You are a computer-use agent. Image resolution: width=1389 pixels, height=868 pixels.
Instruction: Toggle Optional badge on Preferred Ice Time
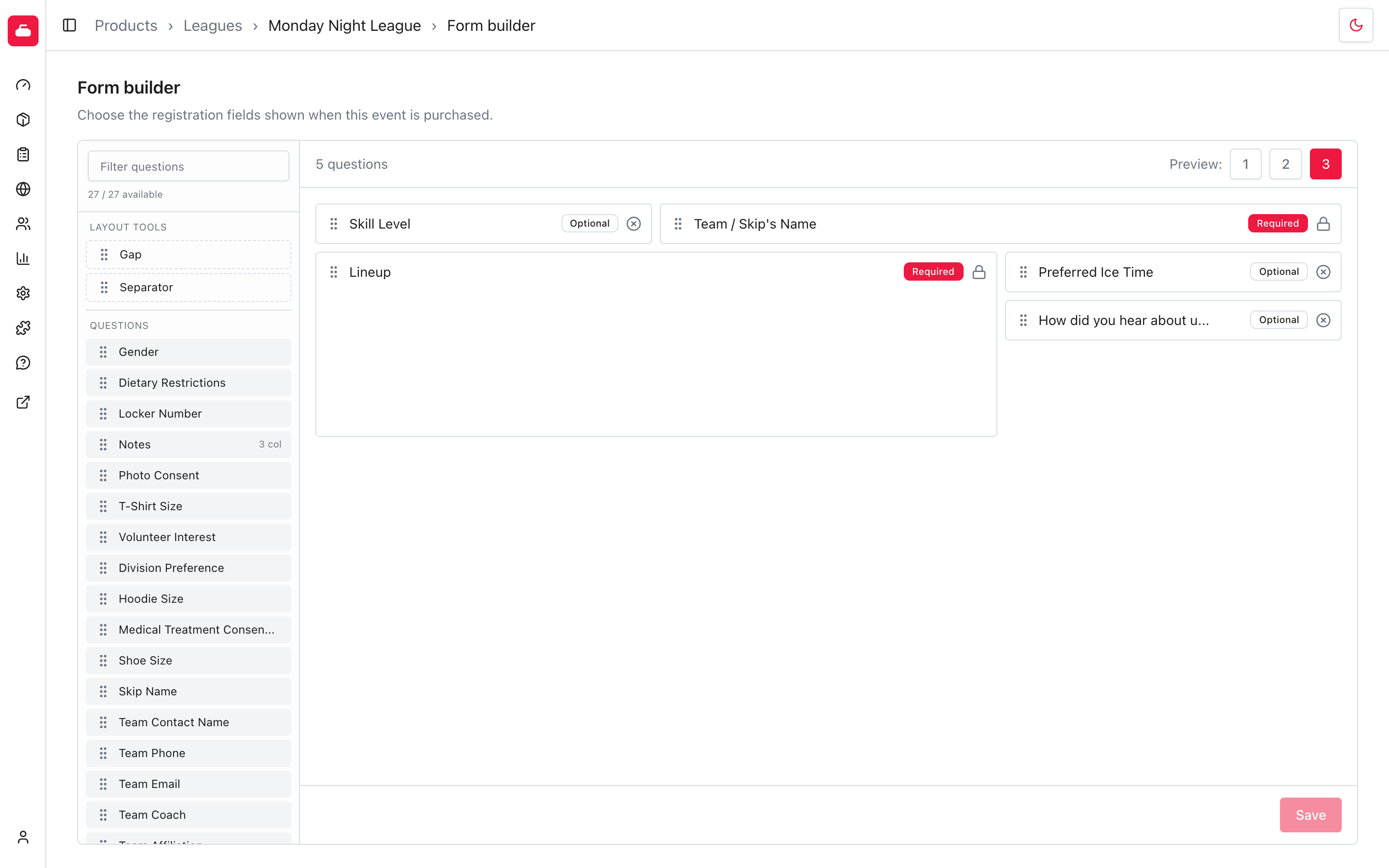coord(1279,271)
